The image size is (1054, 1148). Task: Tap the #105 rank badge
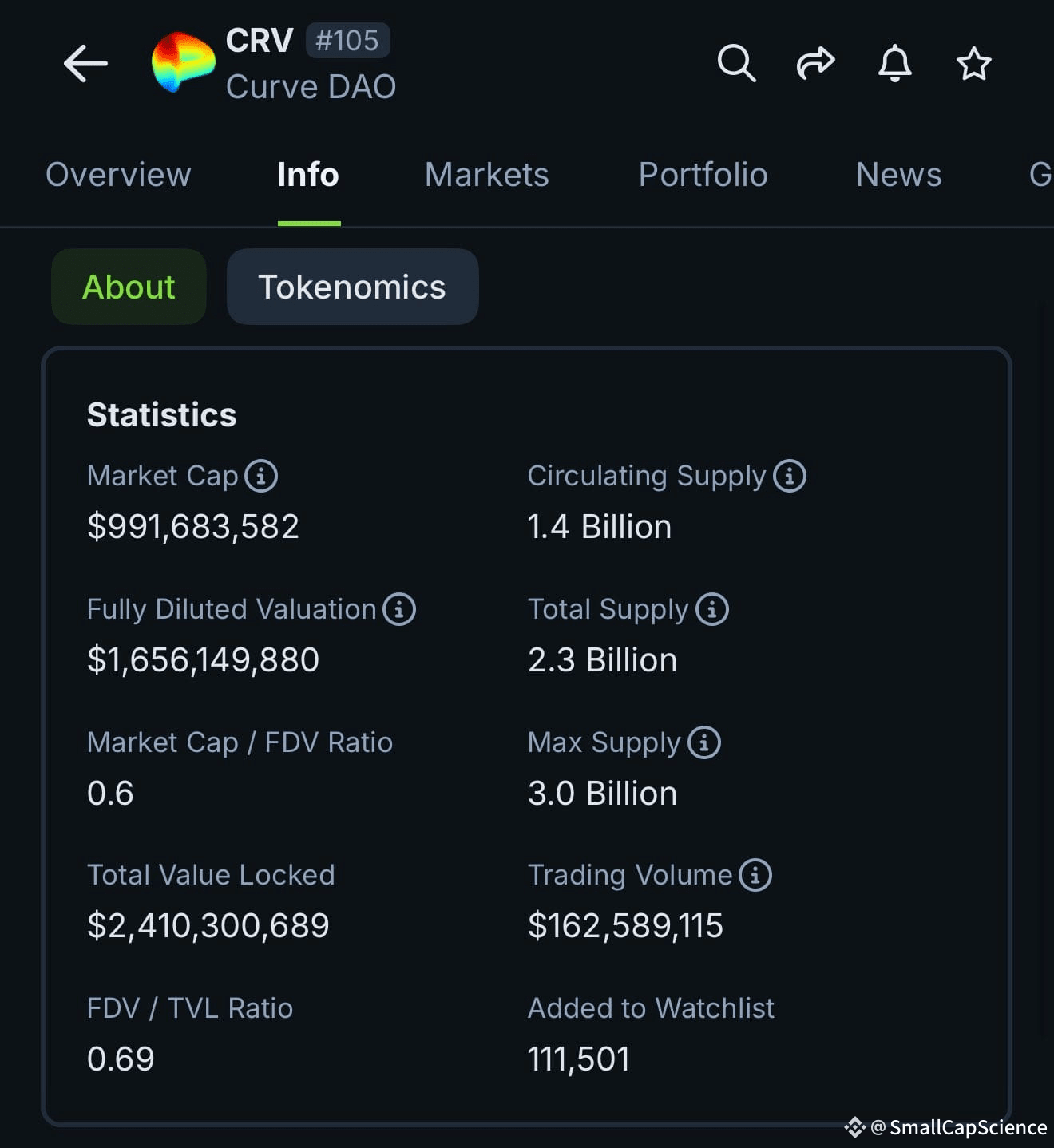point(347,41)
